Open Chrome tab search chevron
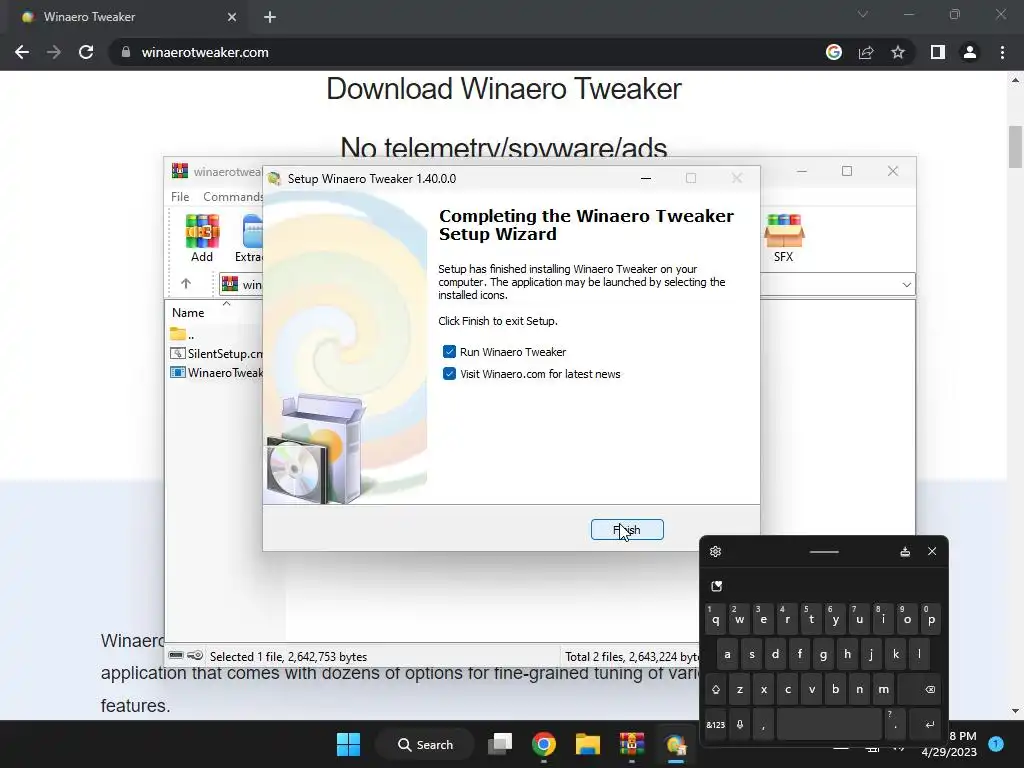1024x768 pixels. [x=863, y=14]
